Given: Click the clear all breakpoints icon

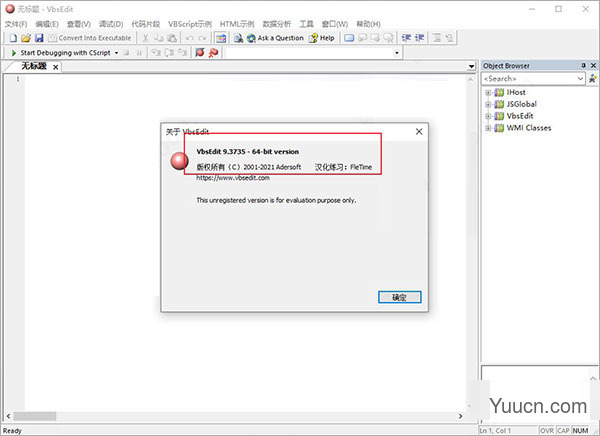Looking at the screenshot, I should pos(213,52).
